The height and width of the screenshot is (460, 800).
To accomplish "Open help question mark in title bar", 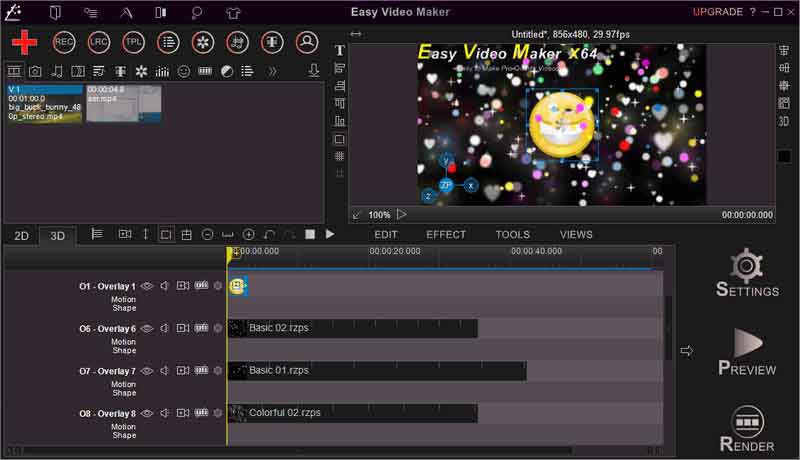I will point(753,12).
